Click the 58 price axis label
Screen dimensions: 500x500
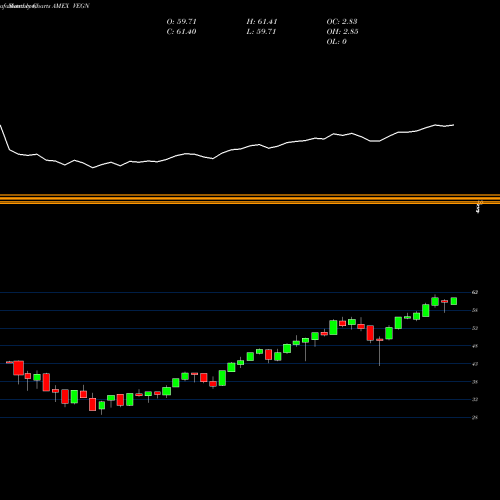(475, 310)
